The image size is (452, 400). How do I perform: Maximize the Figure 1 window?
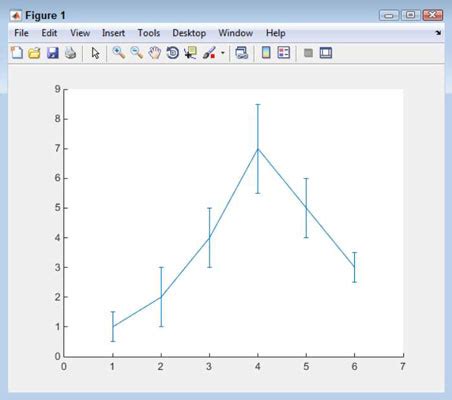click(x=410, y=15)
